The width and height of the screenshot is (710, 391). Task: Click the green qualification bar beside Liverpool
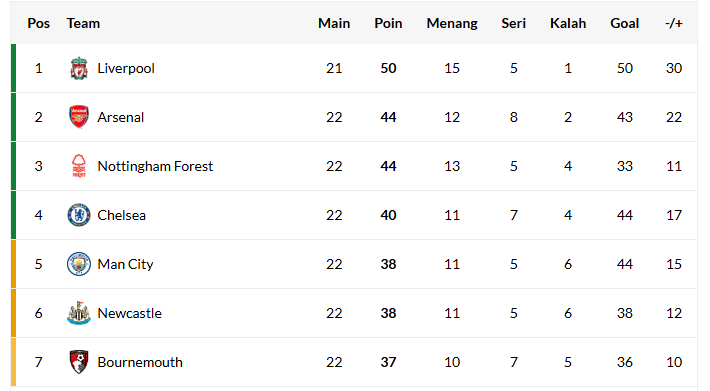click(x=14, y=68)
